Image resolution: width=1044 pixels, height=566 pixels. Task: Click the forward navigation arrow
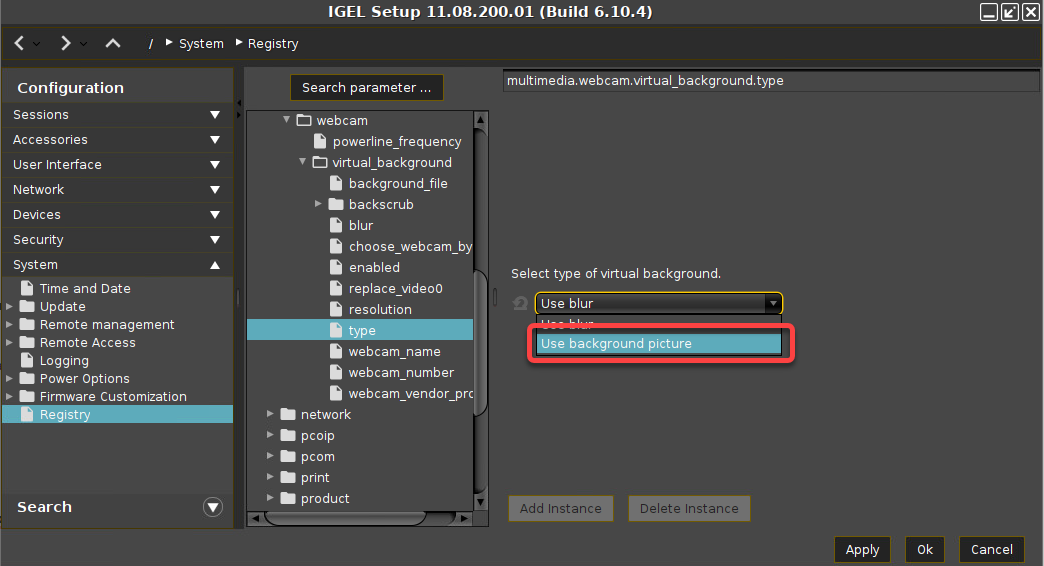pyautogui.click(x=65, y=43)
